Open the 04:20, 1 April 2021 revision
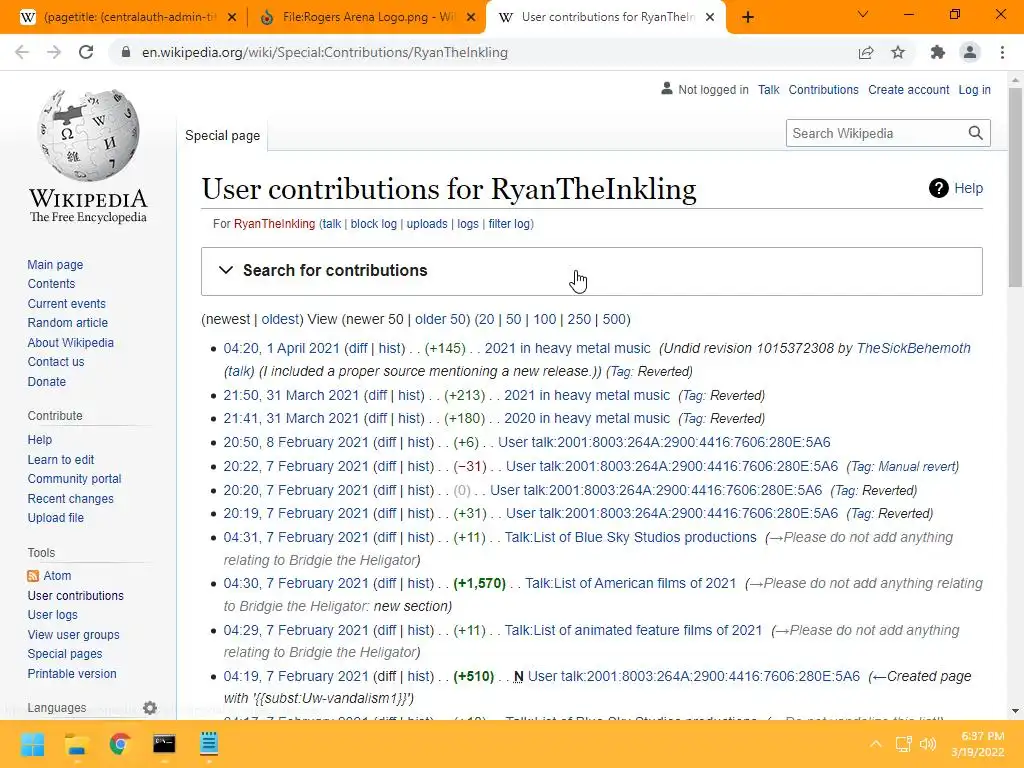 281,349
